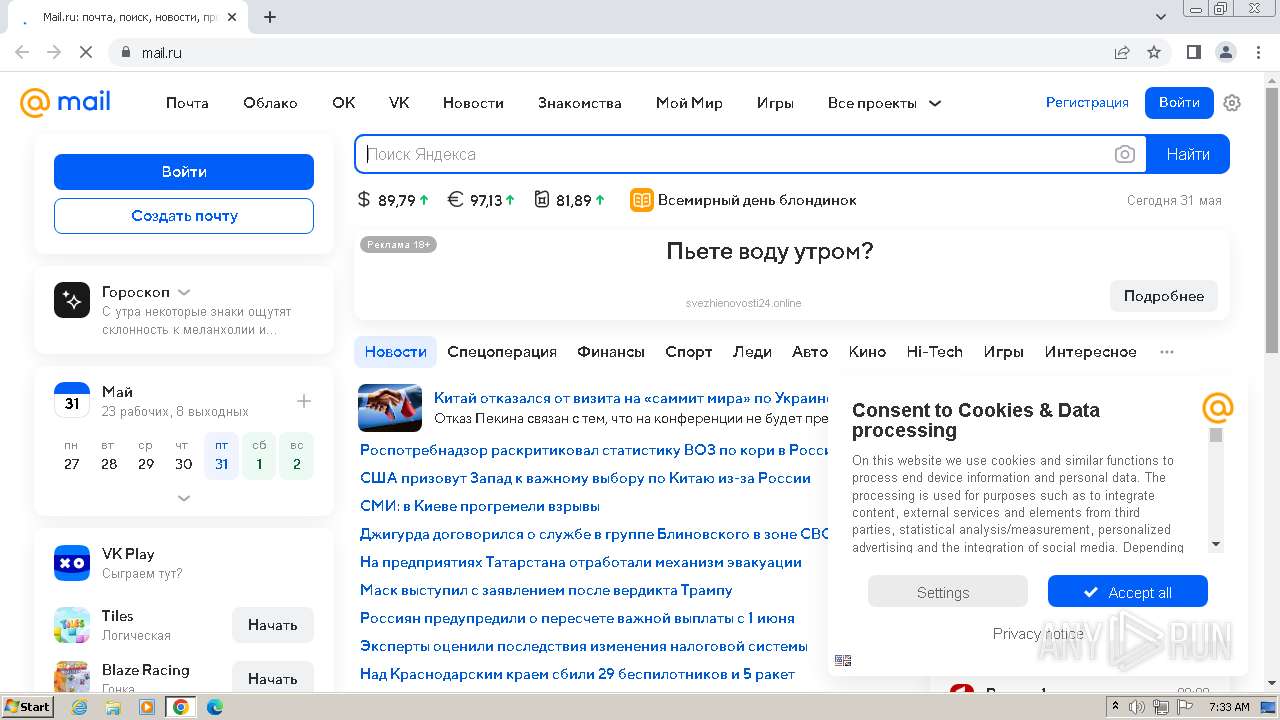Click the oil price 81,89 indicator
This screenshot has width=1280, height=720.
(x=570, y=200)
